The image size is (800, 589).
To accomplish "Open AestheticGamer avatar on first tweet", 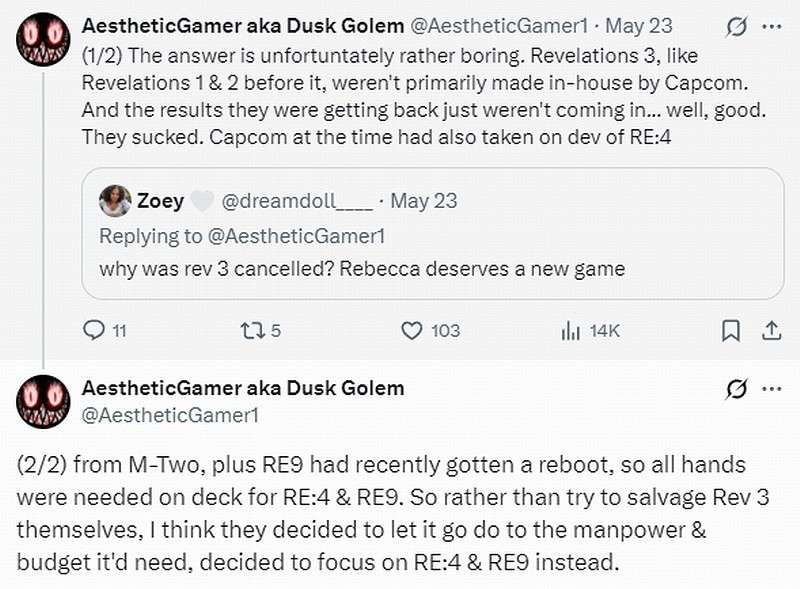I will [x=42, y=39].
